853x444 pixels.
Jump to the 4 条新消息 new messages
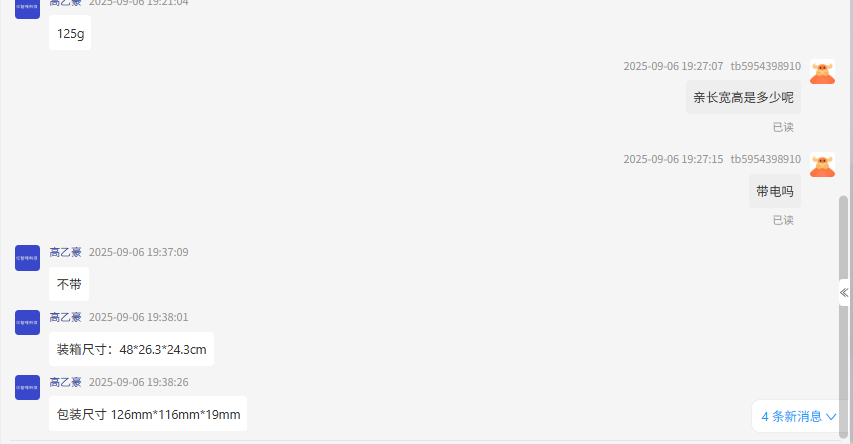click(791, 416)
